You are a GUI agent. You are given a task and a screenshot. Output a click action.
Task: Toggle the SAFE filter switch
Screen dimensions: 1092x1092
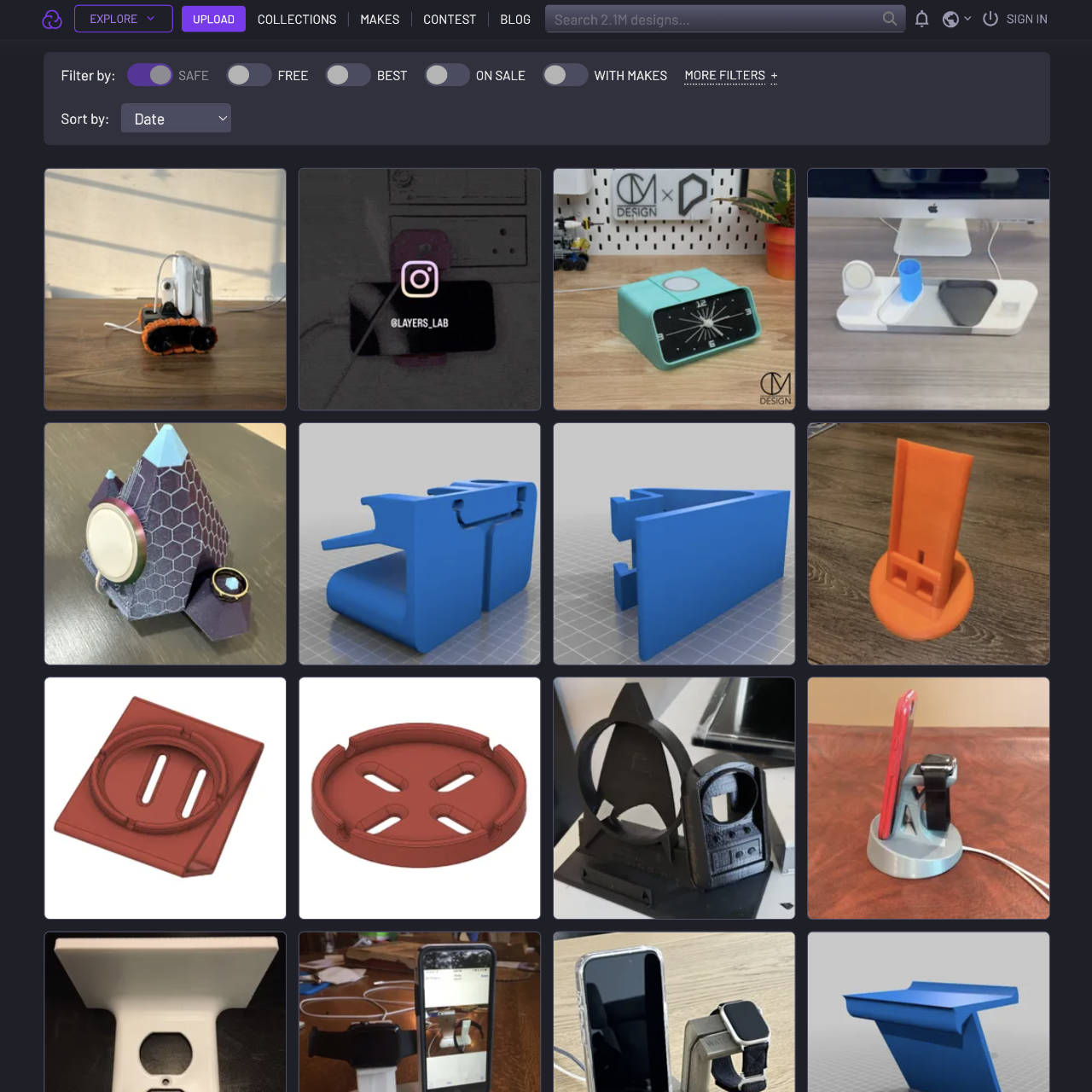point(149,75)
